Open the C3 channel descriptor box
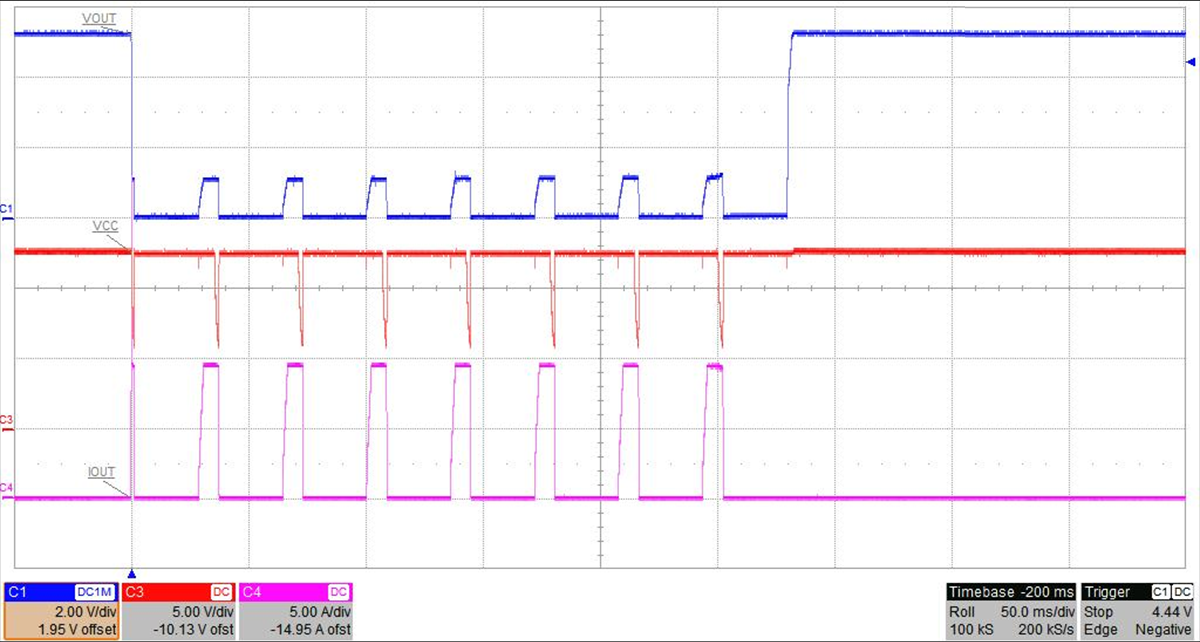 click(x=178, y=611)
